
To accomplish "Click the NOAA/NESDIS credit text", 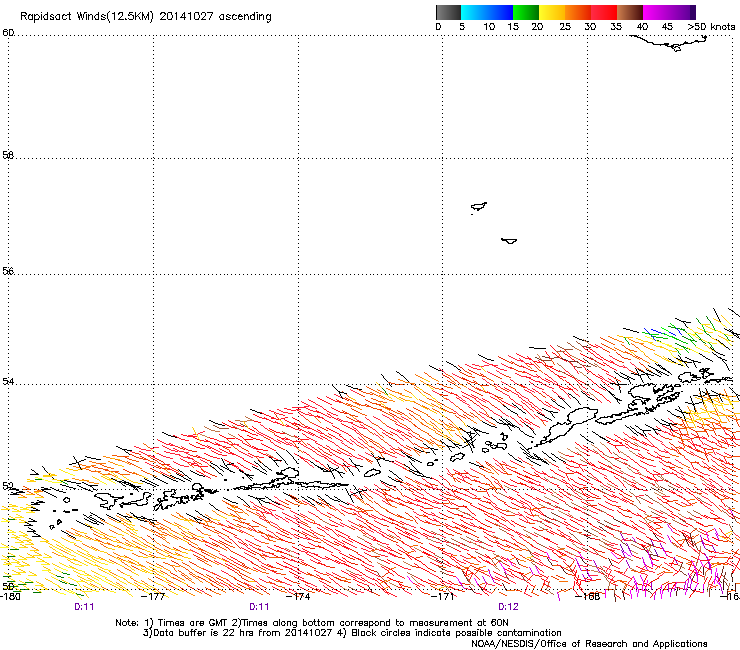I will click(589, 644).
